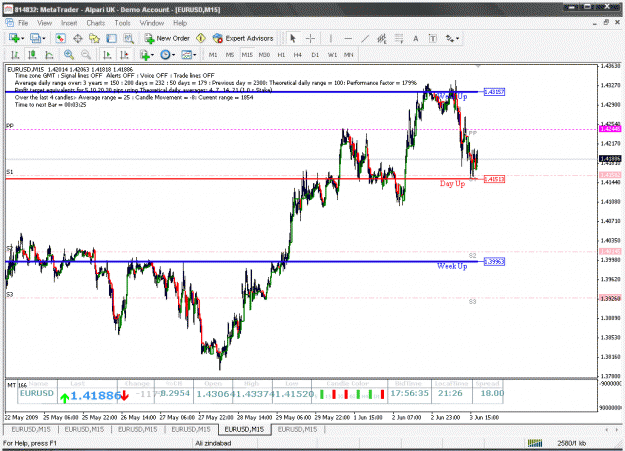Switch timeframe to M1
The width and height of the screenshot is (625, 451).
coord(213,55)
